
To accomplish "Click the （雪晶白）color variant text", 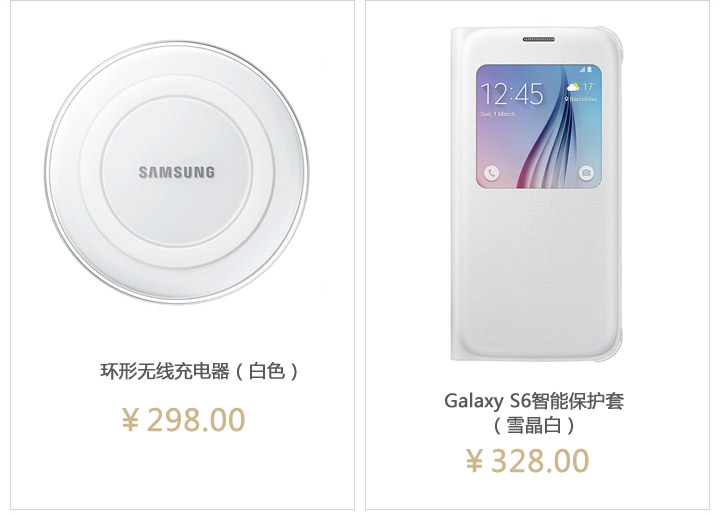I will pos(534,425).
